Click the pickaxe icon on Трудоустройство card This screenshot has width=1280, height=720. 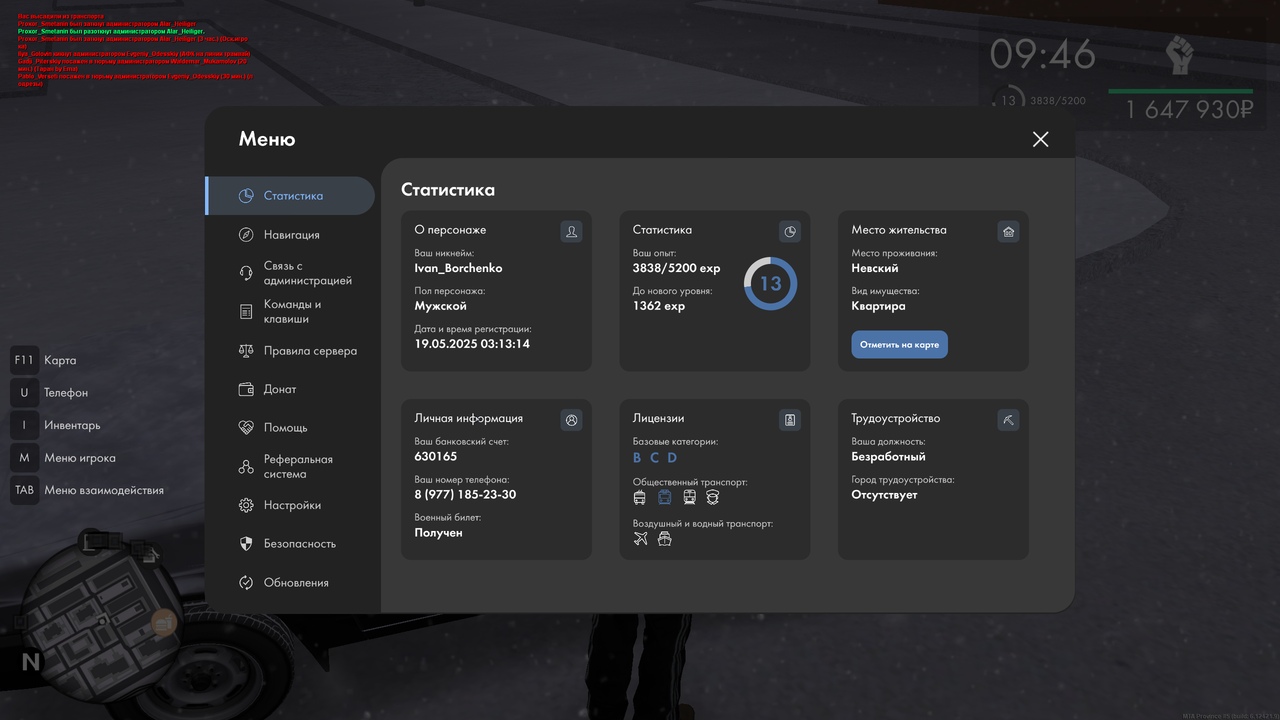(1008, 420)
